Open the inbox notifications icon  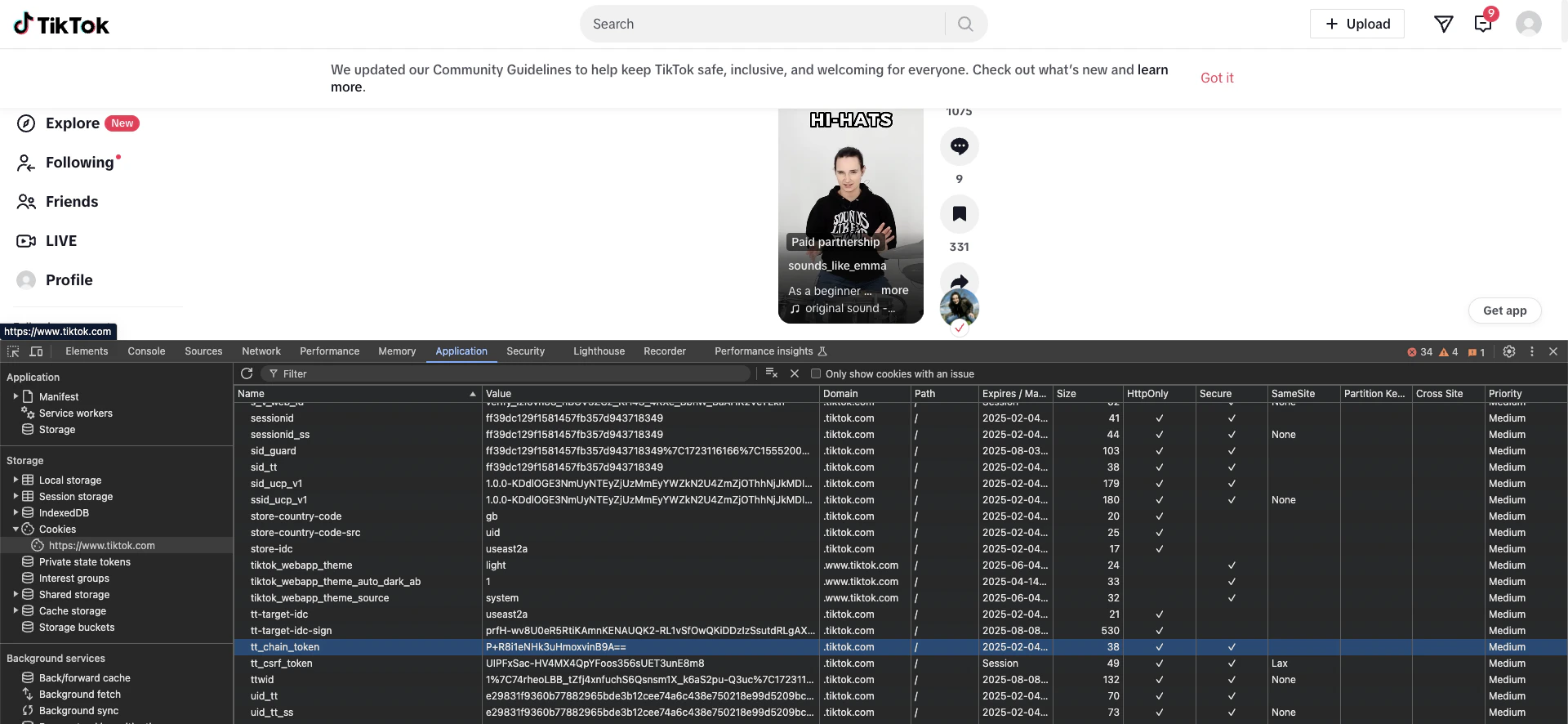[1483, 24]
